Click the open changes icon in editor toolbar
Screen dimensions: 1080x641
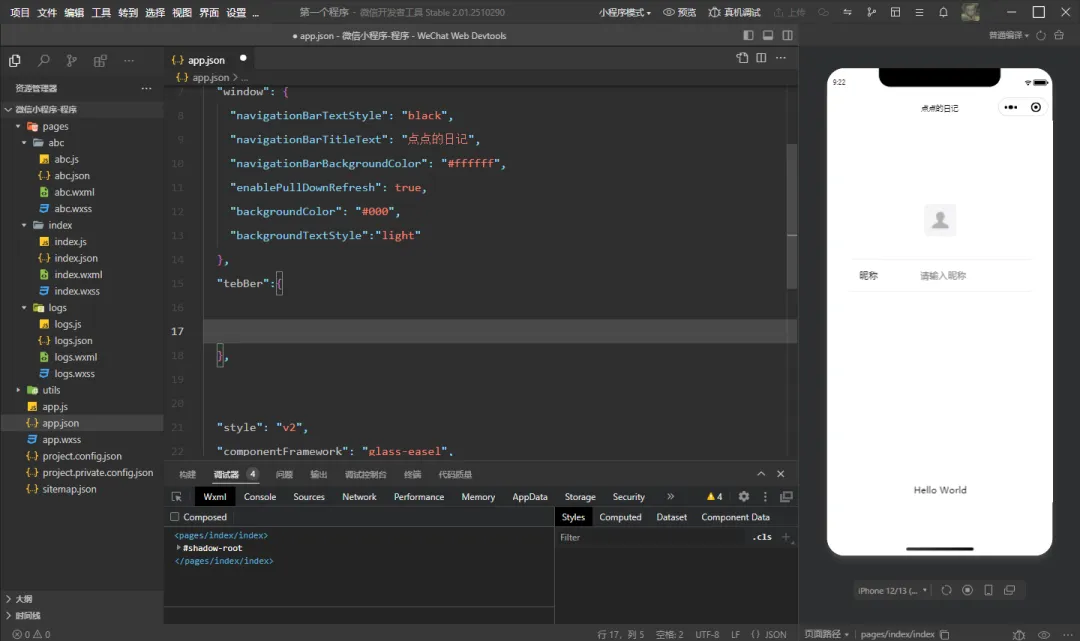742,58
